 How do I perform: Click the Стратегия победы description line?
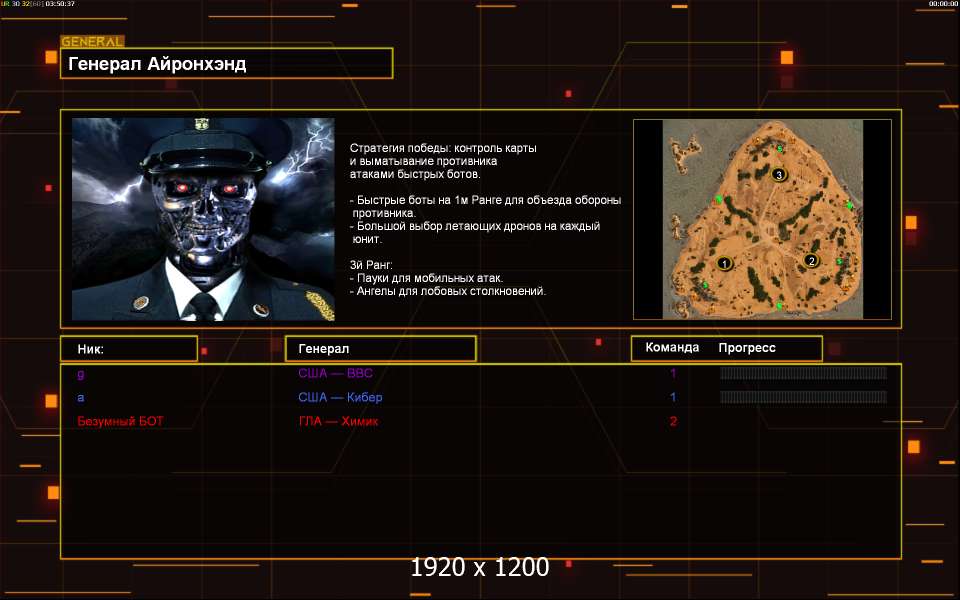pyautogui.click(x=443, y=148)
